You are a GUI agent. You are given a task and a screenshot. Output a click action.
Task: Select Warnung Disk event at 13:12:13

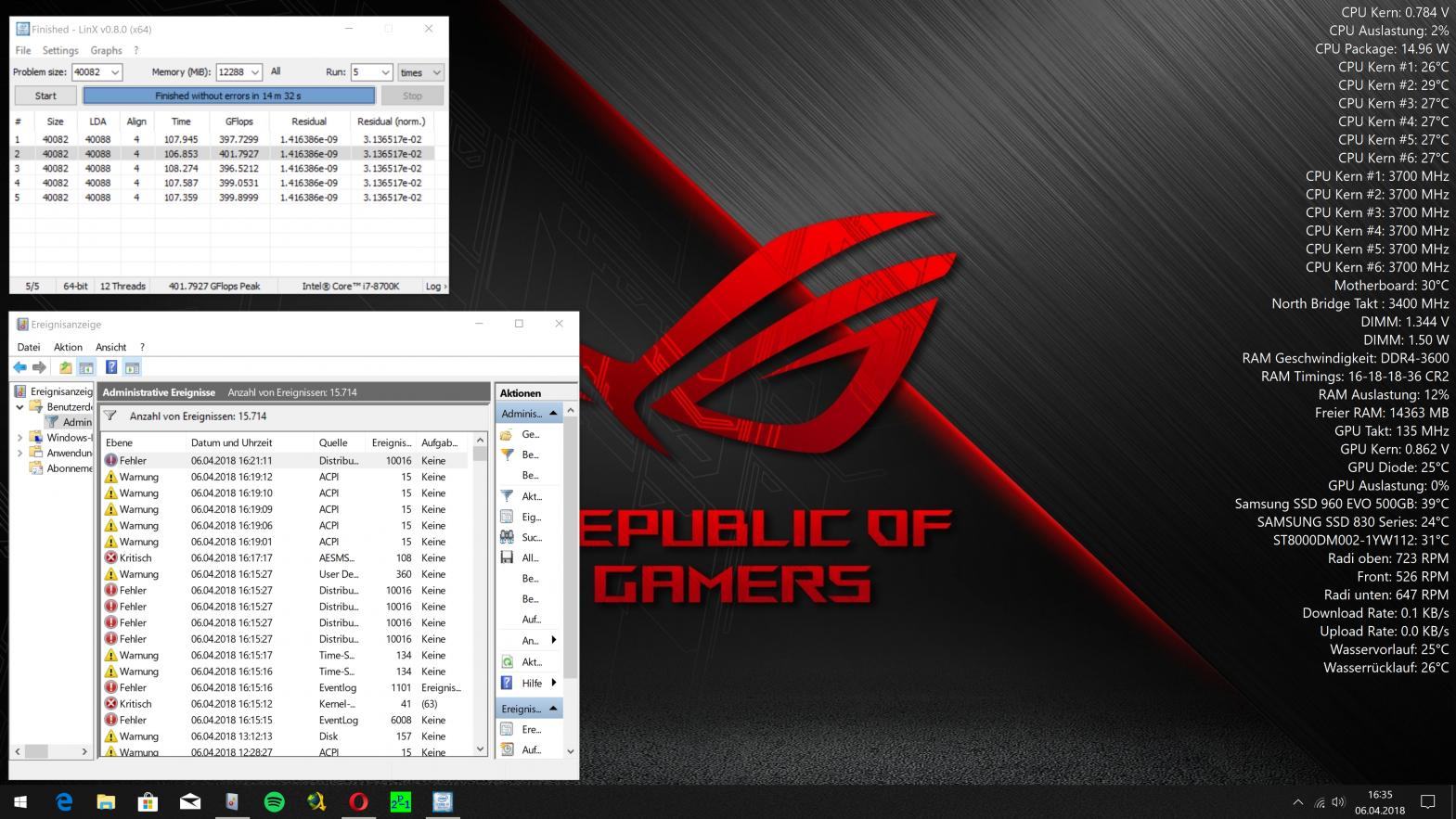[288, 736]
